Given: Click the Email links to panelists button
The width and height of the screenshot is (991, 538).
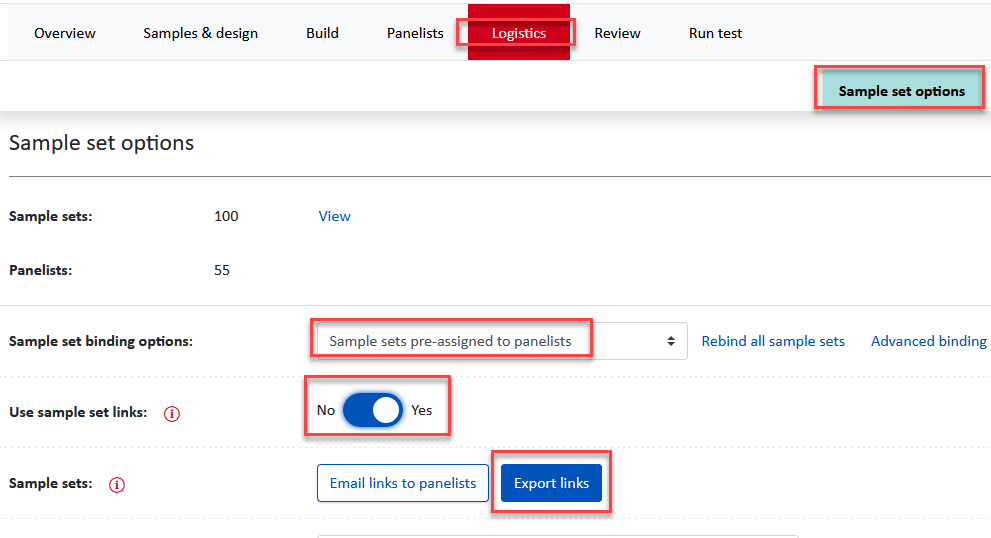Looking at the screenshot, I should pyautogui.click(x=403, y=483).
